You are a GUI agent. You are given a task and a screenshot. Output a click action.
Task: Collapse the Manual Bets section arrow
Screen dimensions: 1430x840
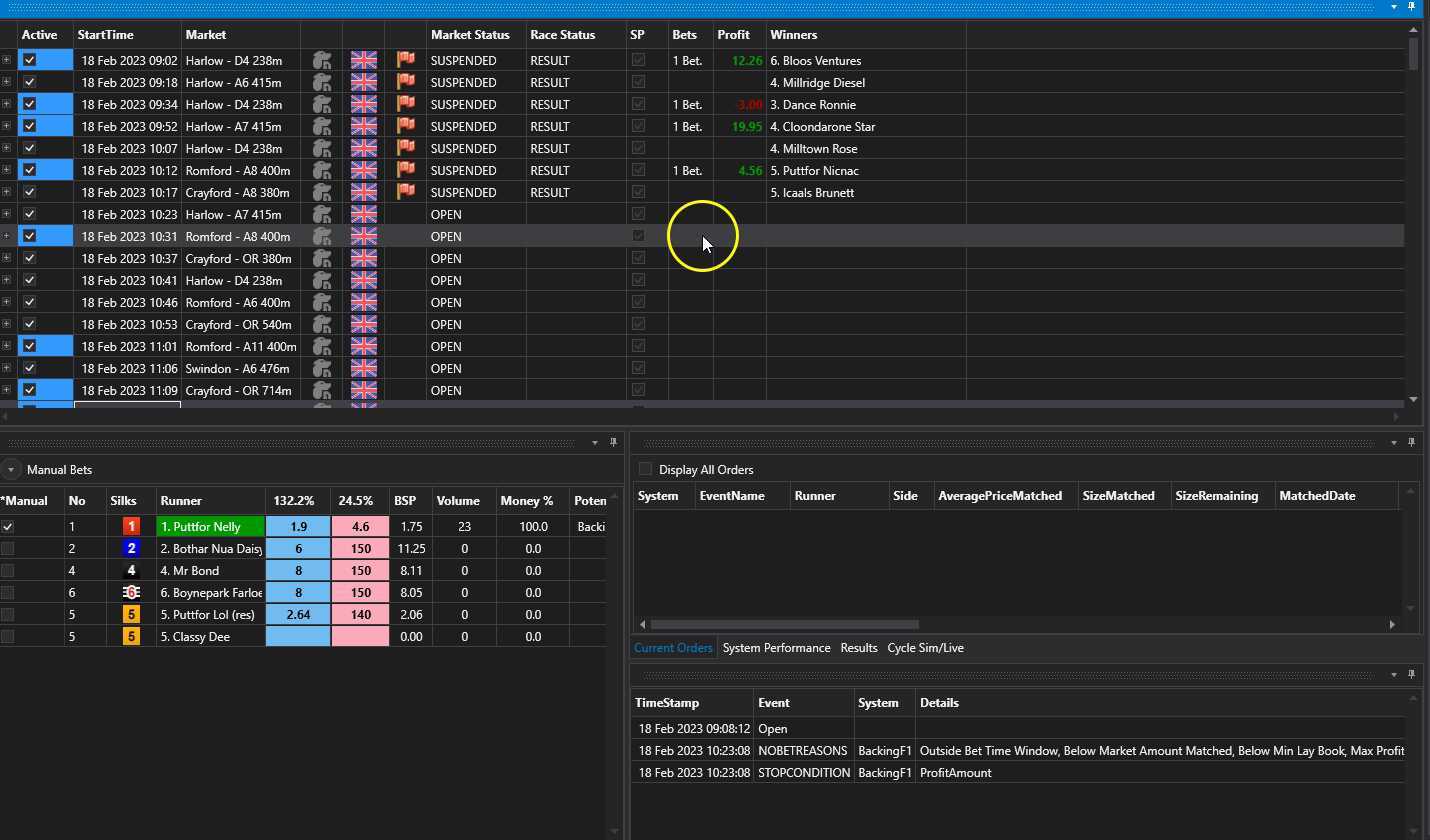tap(11, 470)
